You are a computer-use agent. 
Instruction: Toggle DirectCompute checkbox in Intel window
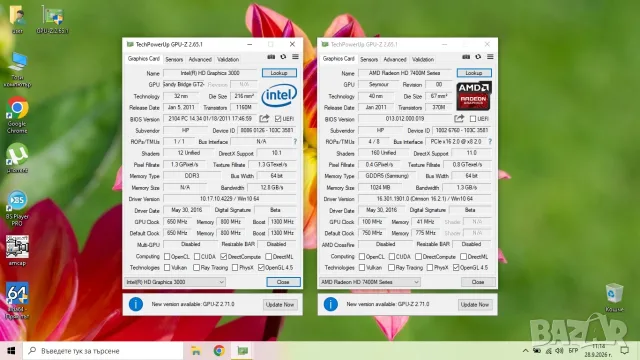coord(223,257)
